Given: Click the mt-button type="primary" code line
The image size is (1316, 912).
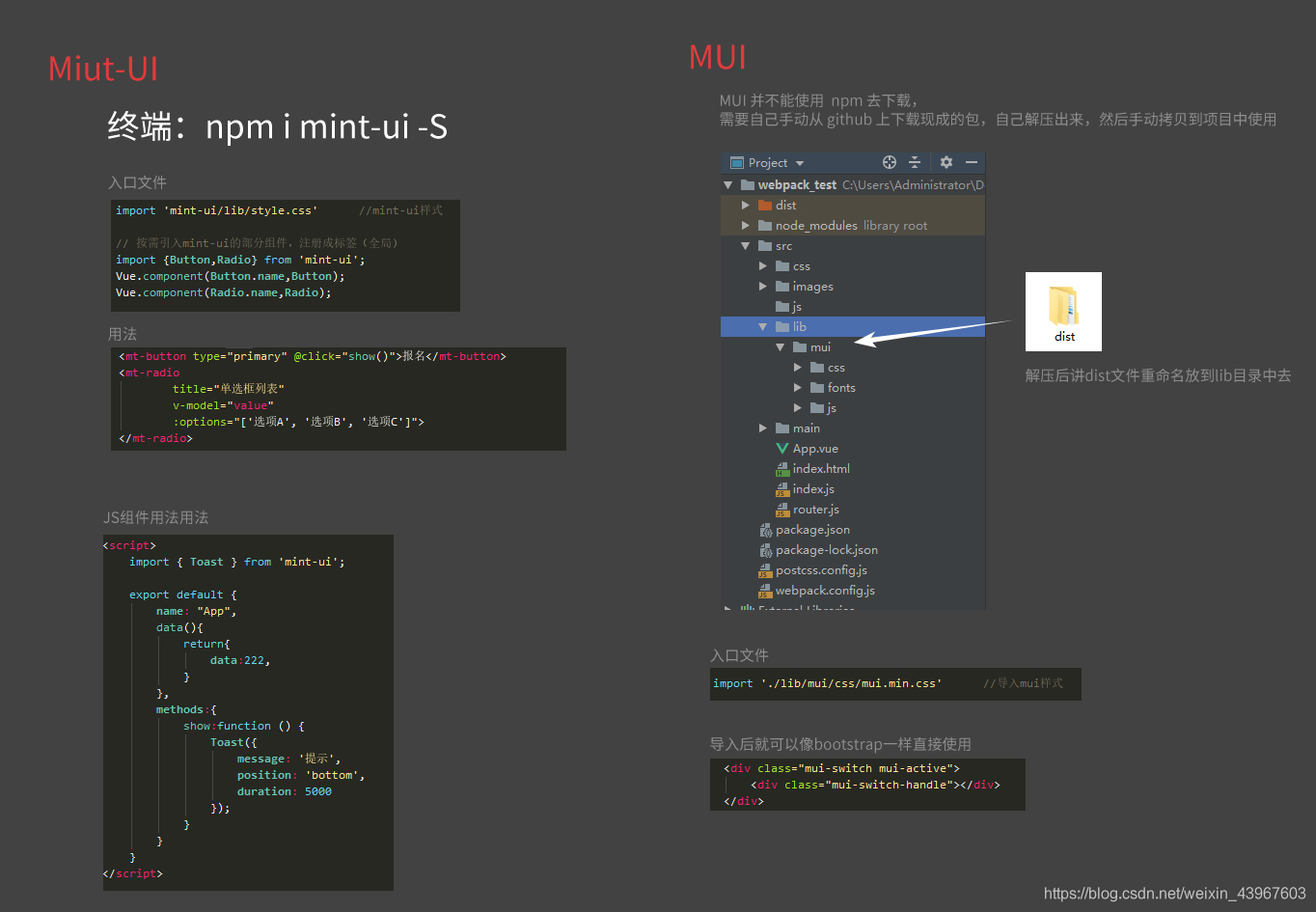Looking at the screenshot, I should [x=313, y=356].
